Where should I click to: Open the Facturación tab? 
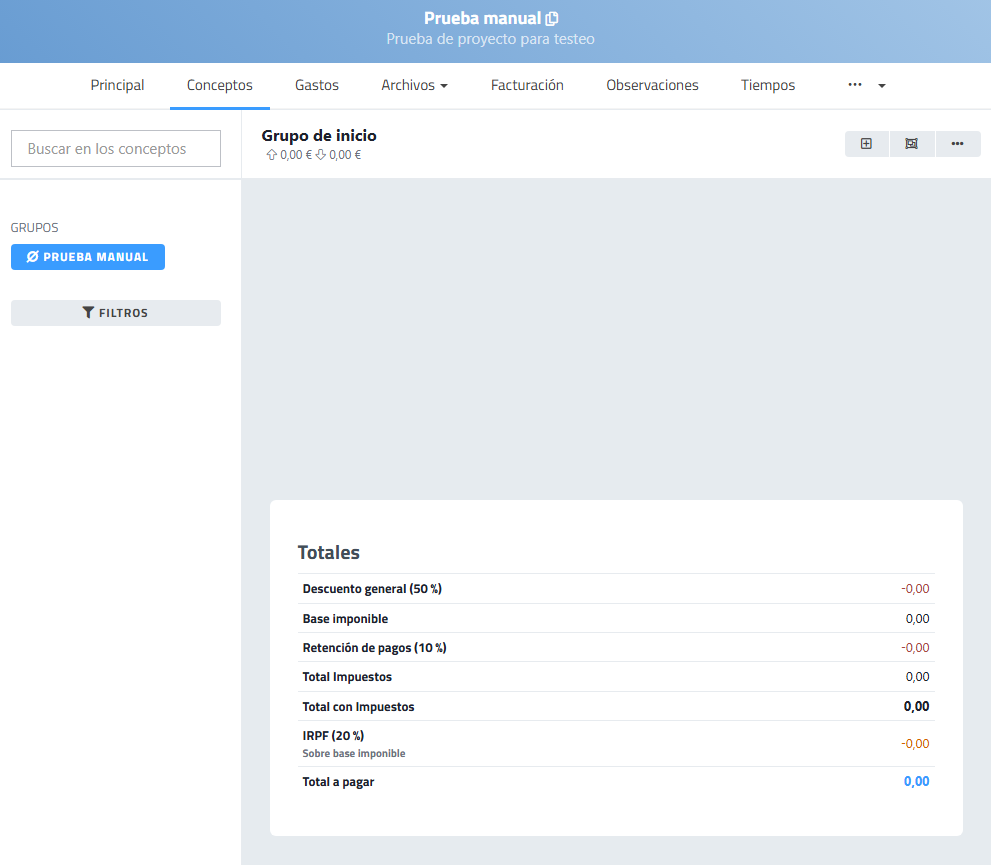(x=527, y=86)
